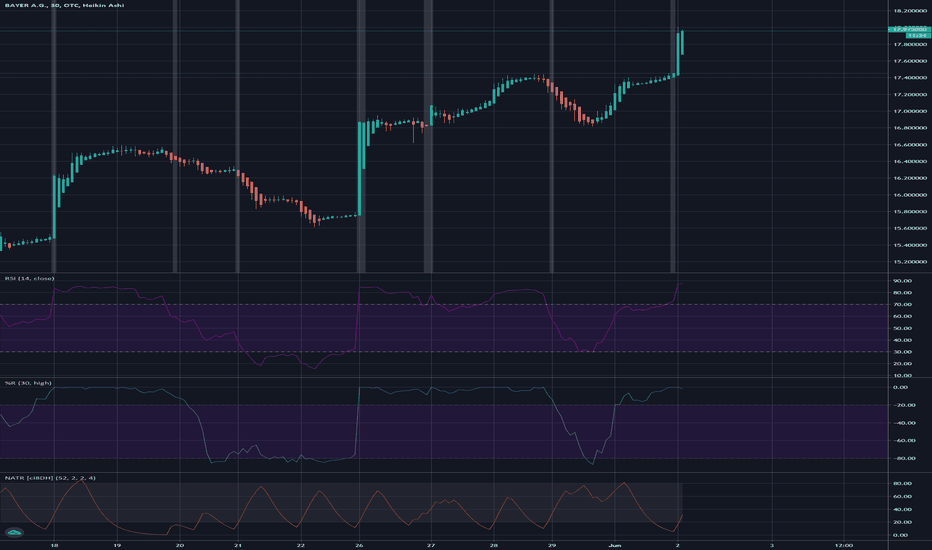The width and height of the screenshot is (932, 550).
Task: Click the date label 18 on the time axis
Action: coord(54,545)
